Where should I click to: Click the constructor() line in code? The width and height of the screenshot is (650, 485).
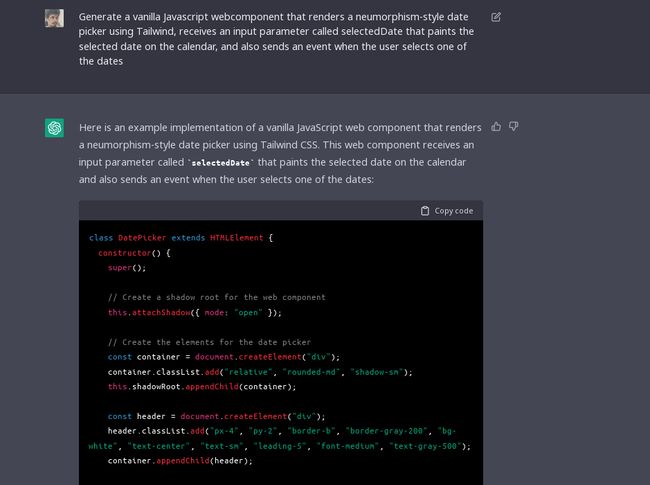point(135,253)
